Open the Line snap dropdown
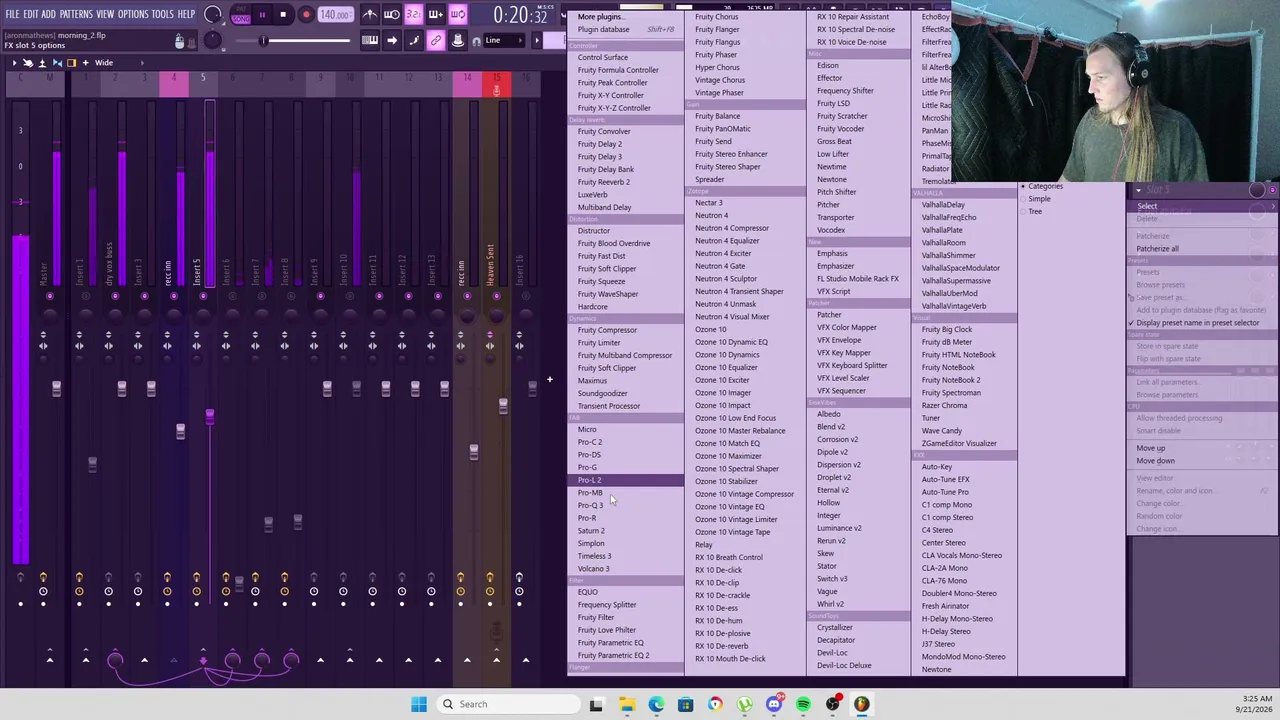This screenshot has width=1280, height=720. [x=506, y=41]
